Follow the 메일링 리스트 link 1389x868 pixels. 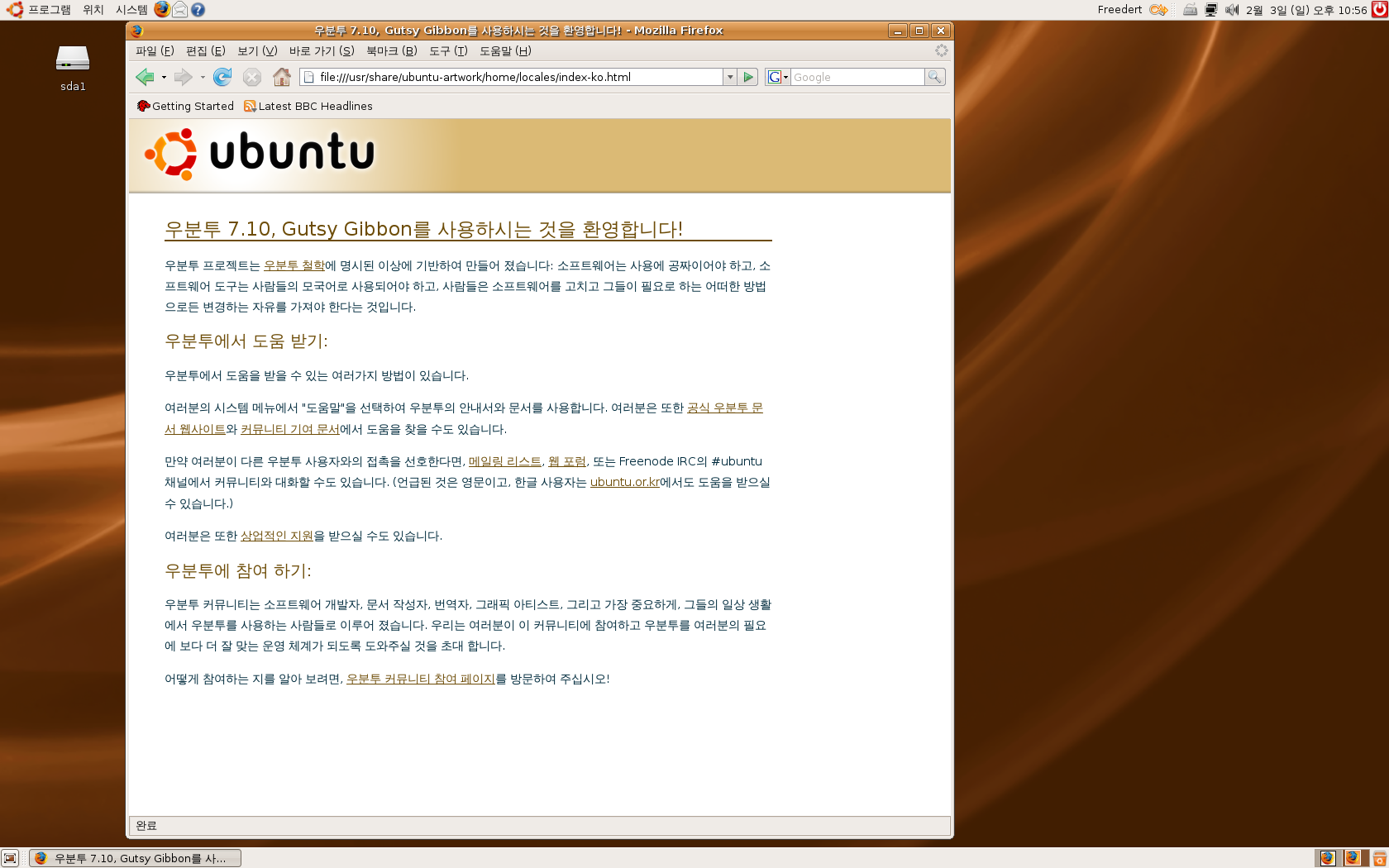tap(505, 461)
